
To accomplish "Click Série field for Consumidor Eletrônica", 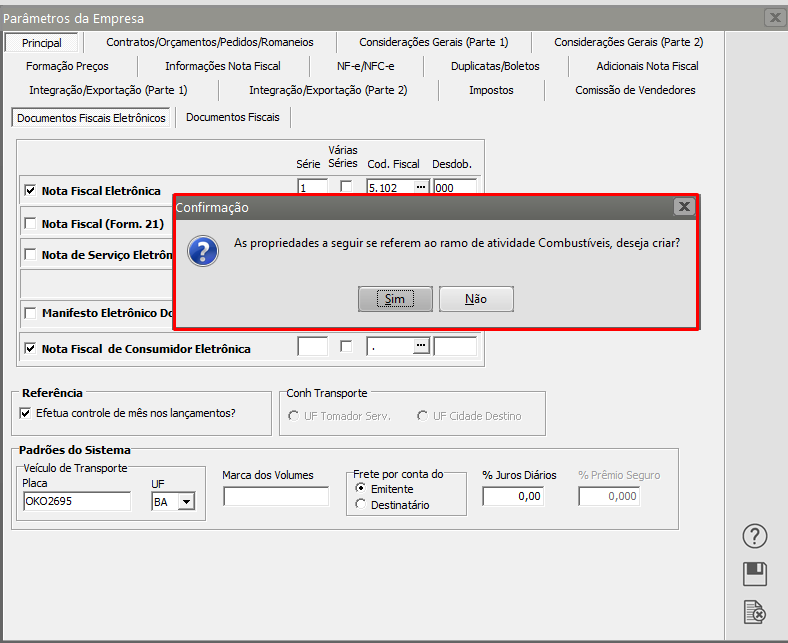I will coord(312,346).
